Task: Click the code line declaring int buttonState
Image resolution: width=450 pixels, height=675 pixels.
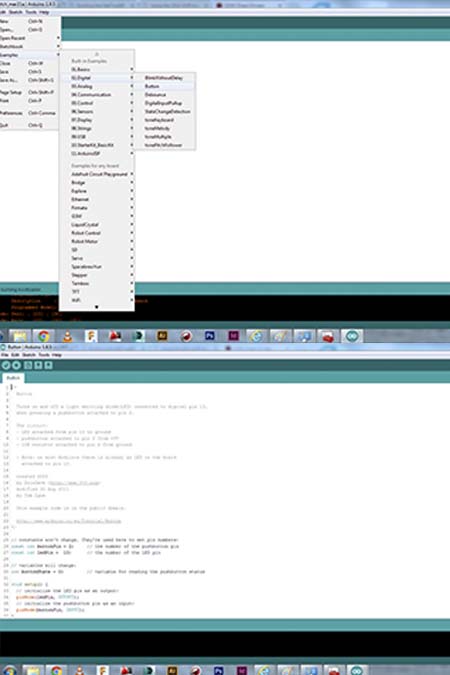Action: click(108, 572)
